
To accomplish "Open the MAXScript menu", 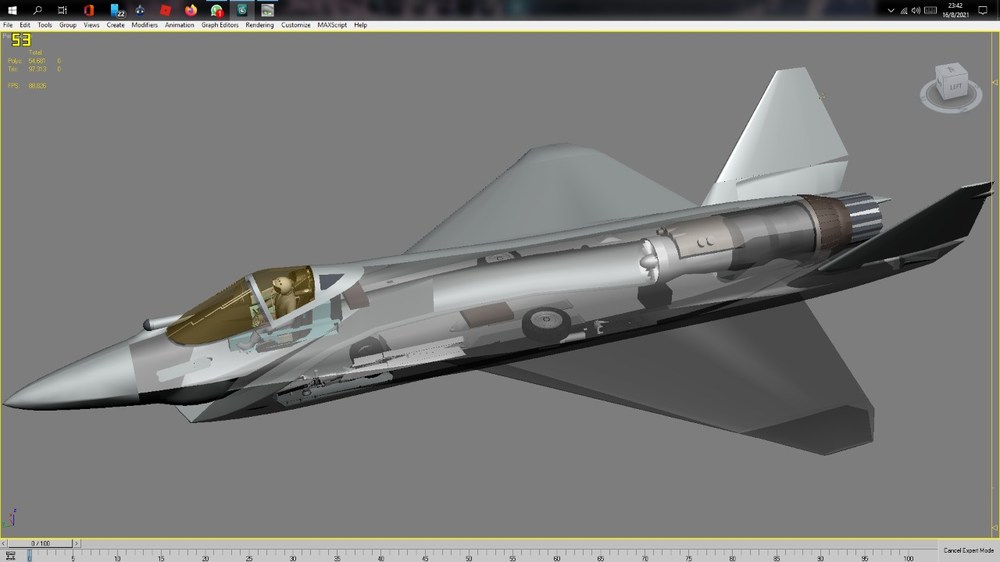I will click(332, 25).
